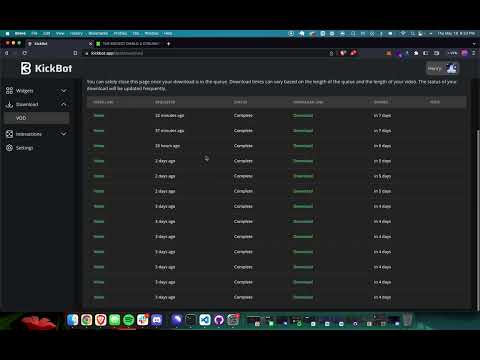
Task: Open the Widgets grid icon in sidebar
Action: pos(9,91)
